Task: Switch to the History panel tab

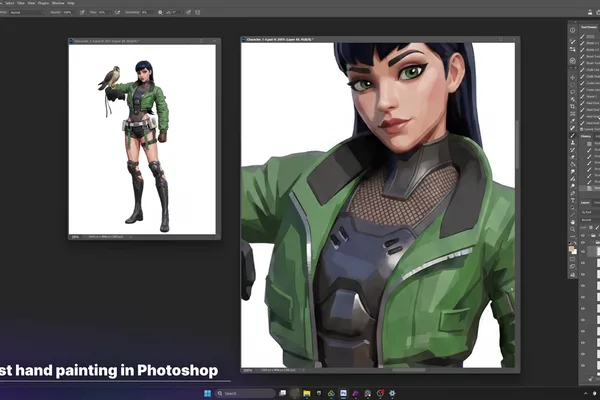Action: (x=586, y=136)
